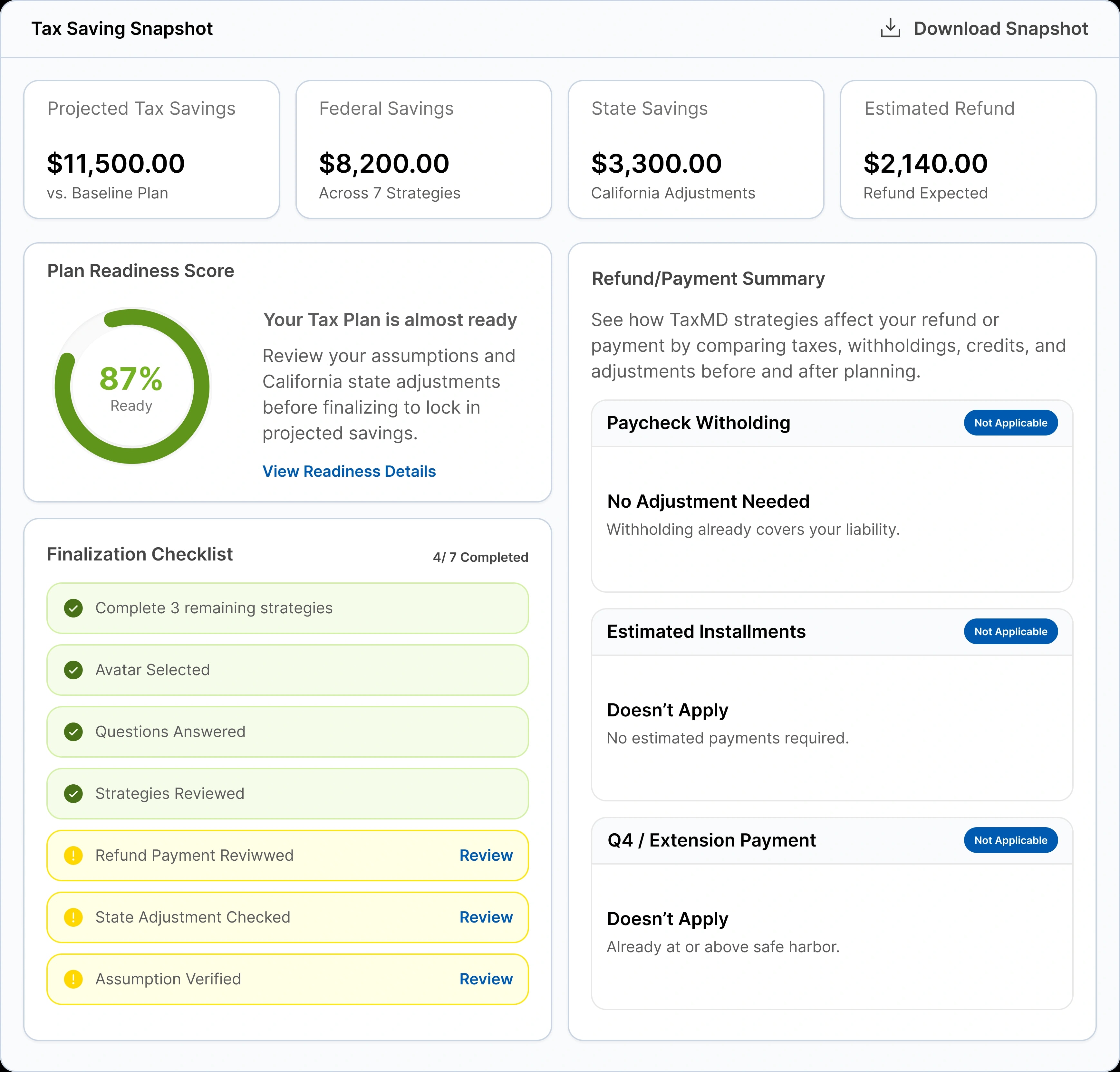Select the Estimated Refund card

coord(968,150)
